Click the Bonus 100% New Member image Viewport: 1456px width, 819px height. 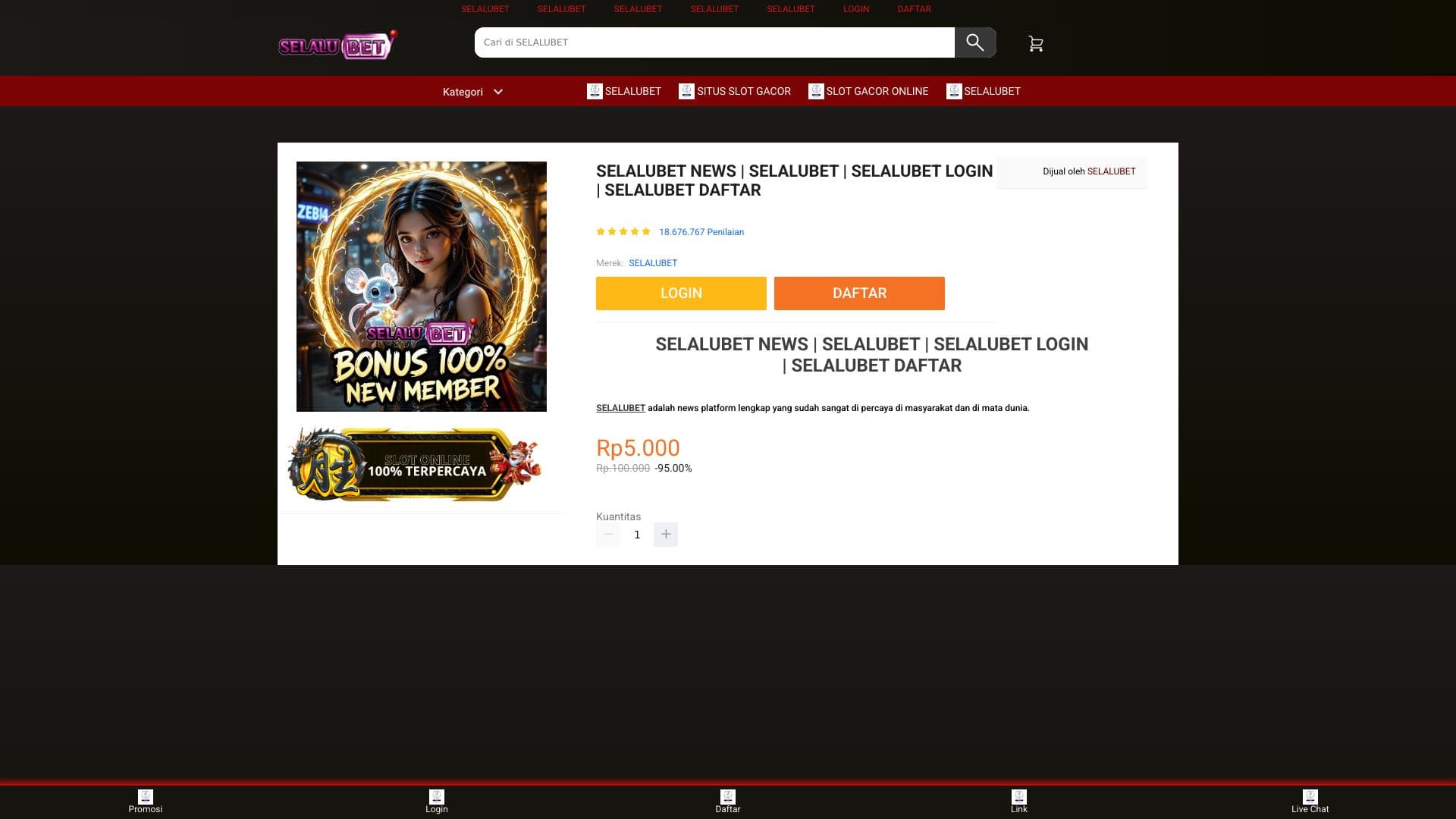pos(421,287)
